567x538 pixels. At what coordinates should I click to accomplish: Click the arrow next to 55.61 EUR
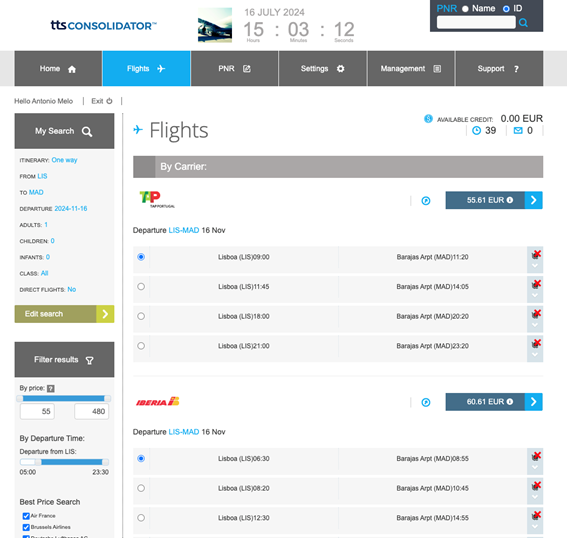click(x=533, y=200)
